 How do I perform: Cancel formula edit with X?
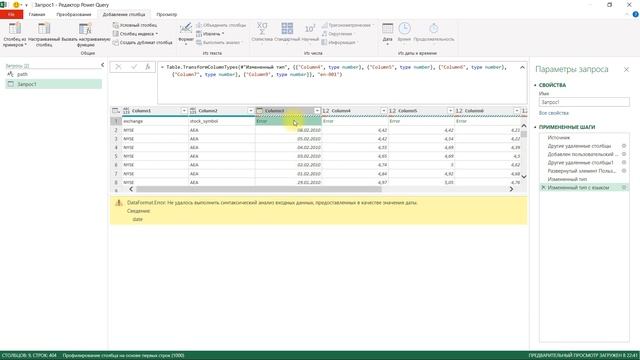[118, 67]
